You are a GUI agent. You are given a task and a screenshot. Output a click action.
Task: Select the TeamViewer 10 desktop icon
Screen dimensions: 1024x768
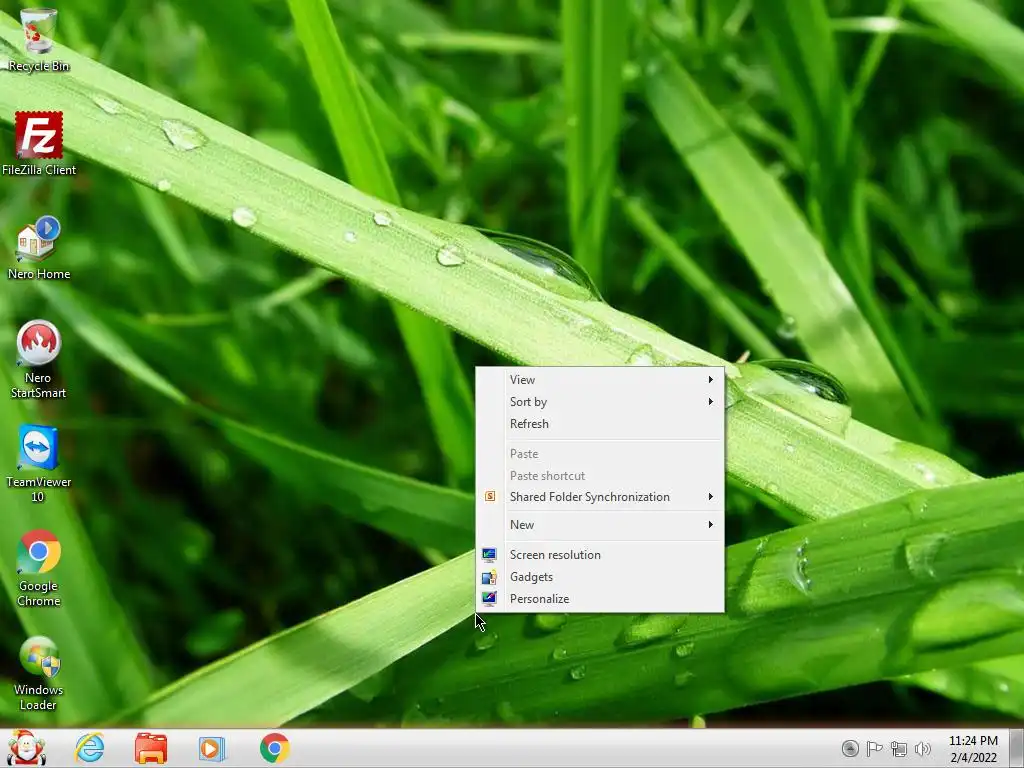click(x=39, y=464)
